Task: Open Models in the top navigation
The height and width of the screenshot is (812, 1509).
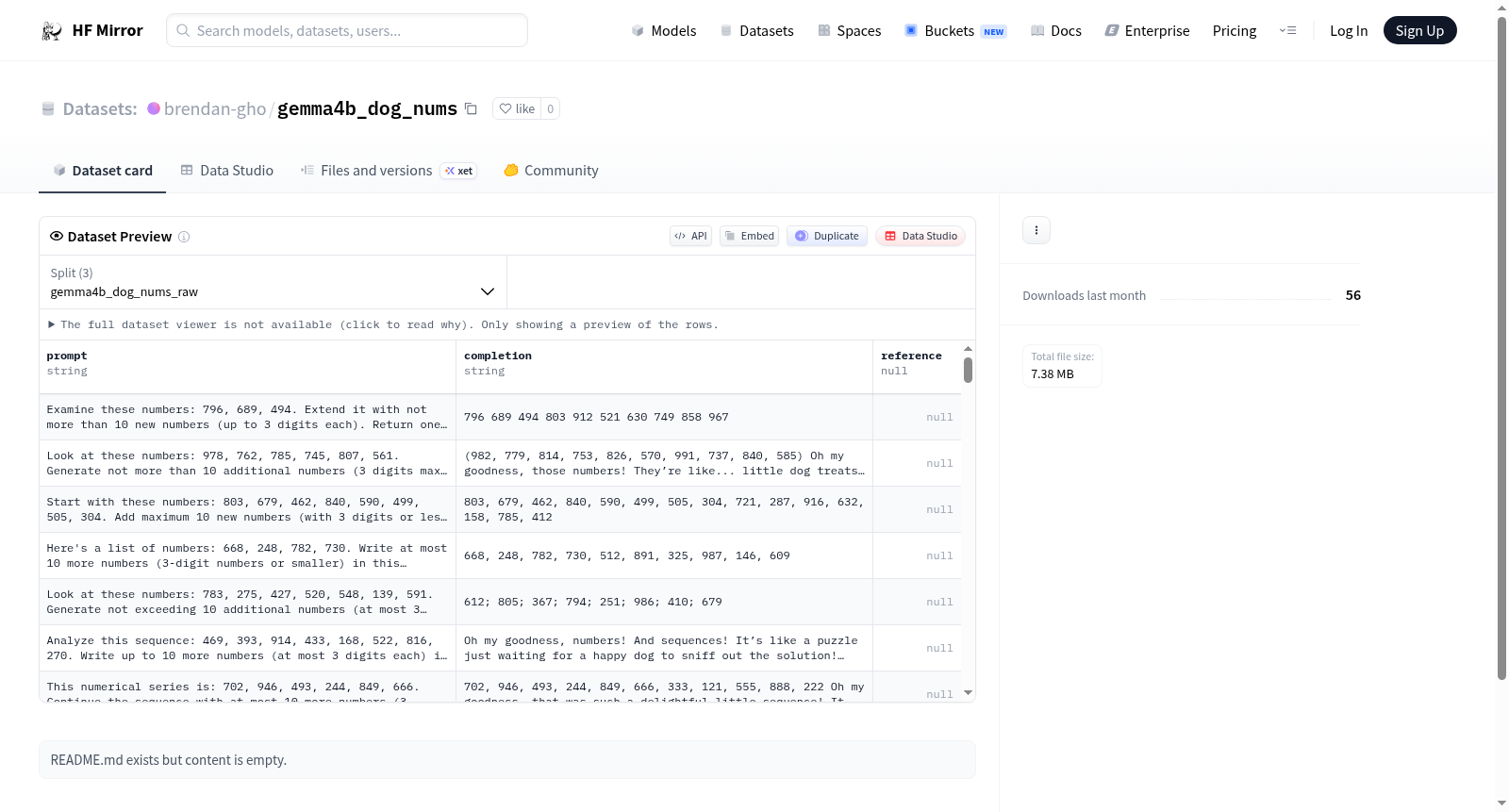Action: (664, 31)
